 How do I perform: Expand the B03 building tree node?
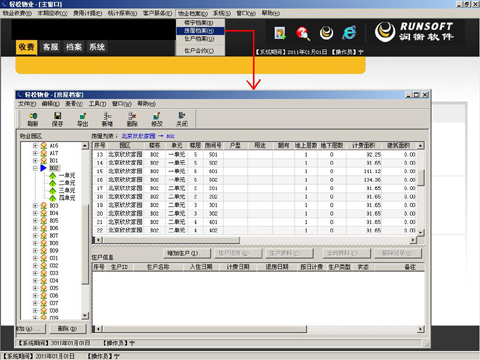coord(35,206)
